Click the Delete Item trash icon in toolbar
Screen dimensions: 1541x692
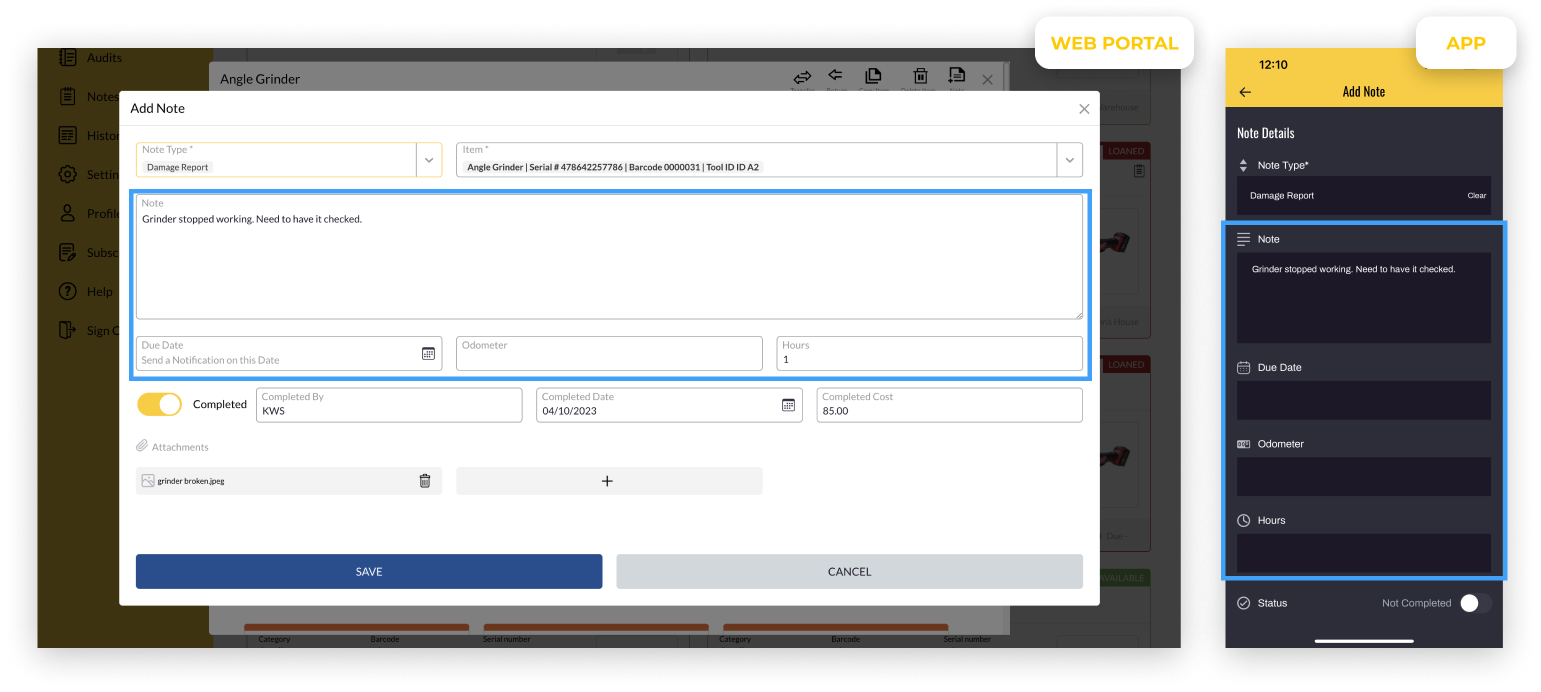(x=920, y=77)
